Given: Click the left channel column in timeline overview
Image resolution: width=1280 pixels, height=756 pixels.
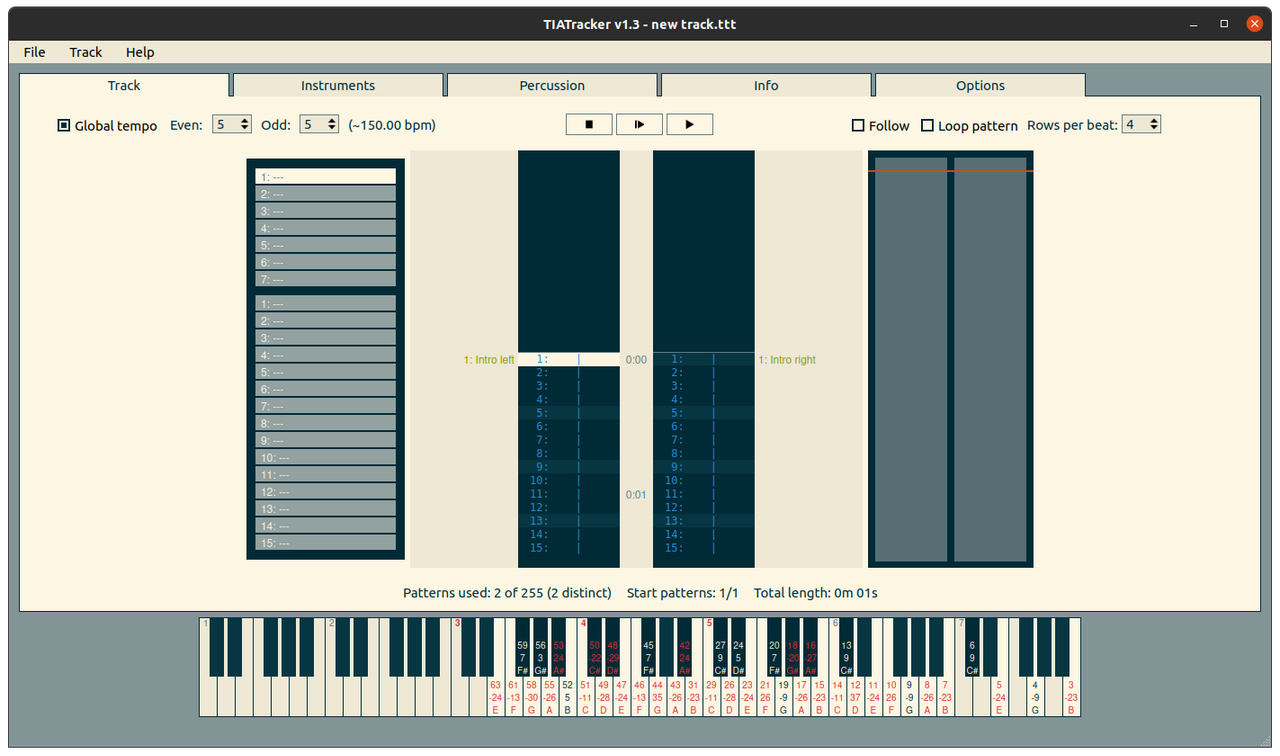Looking at the screenshot, I should 911,359.
